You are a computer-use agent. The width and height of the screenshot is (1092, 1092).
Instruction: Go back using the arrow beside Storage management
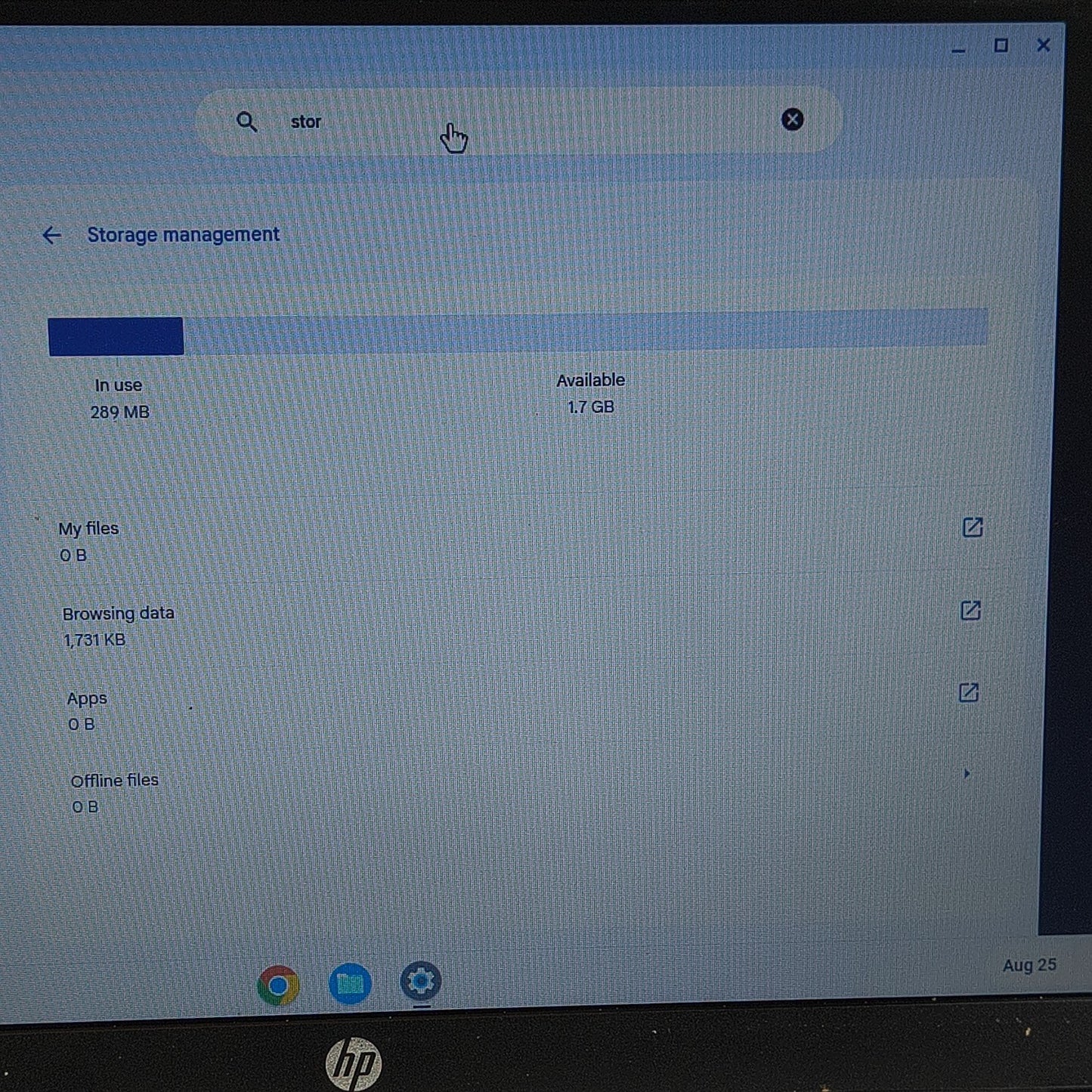(51, 235)
